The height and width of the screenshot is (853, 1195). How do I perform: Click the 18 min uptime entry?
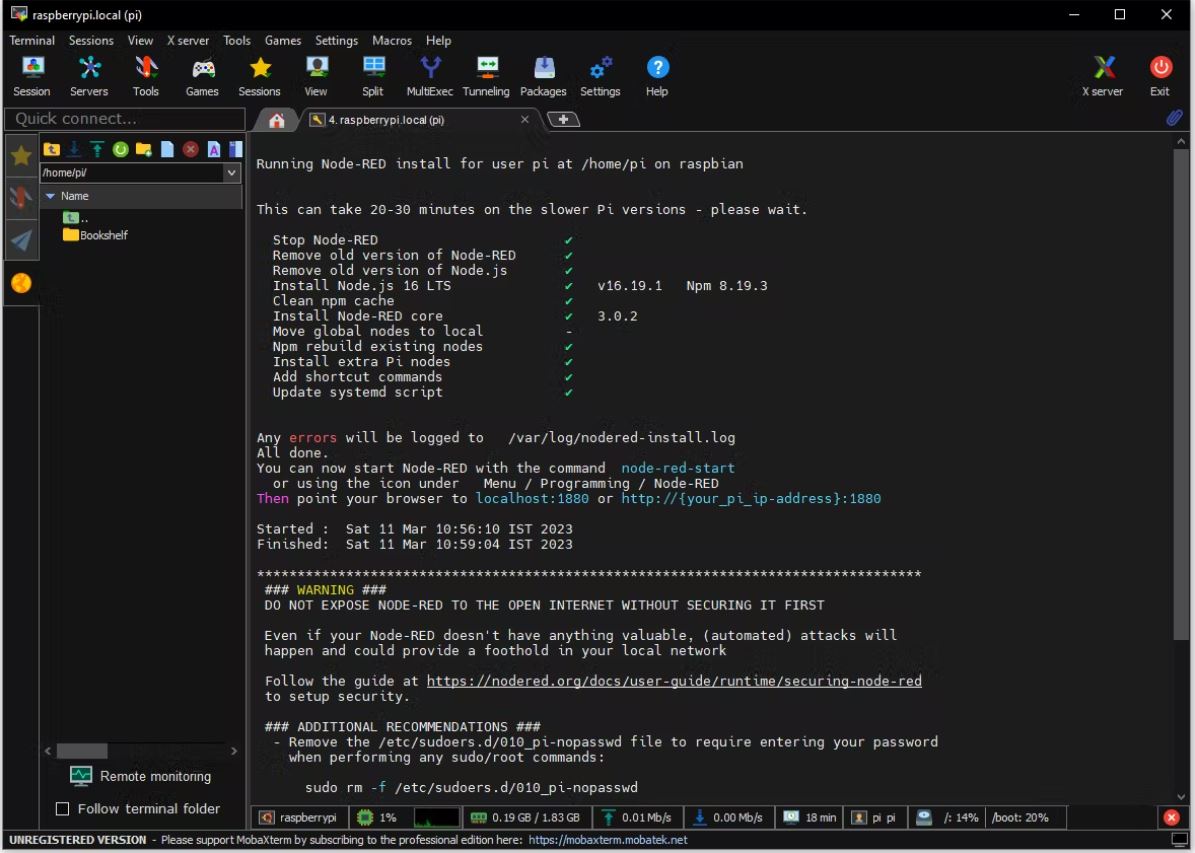click(810, 818)
